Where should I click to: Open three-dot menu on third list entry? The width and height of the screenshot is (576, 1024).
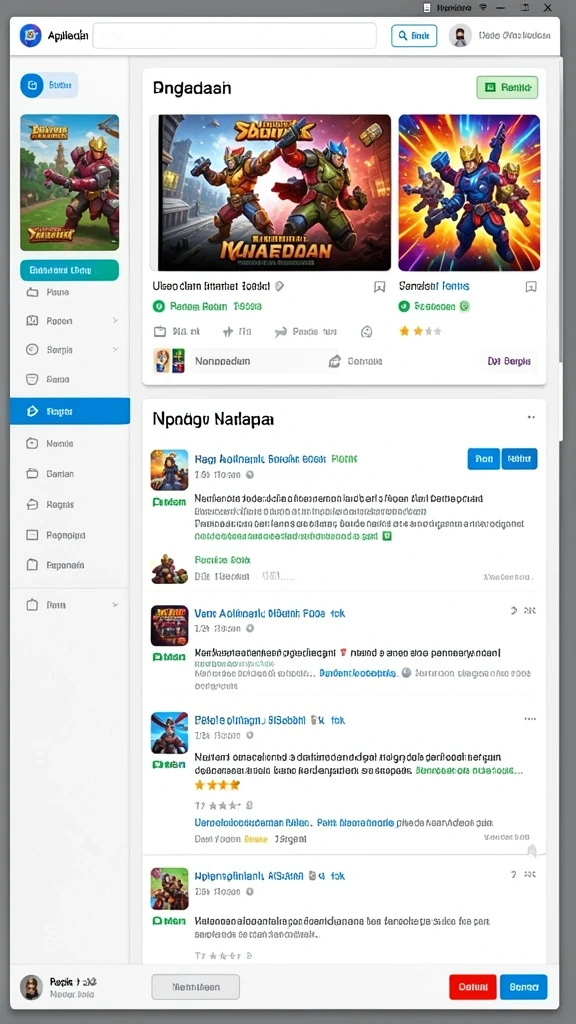click(x=530, y=719)
